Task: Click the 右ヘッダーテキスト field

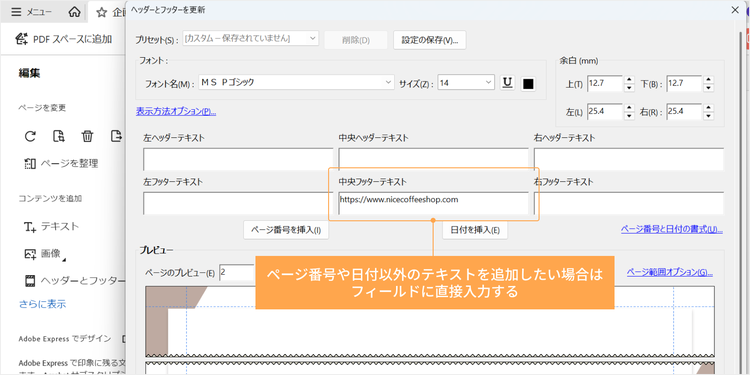Action: click(629, 159)
